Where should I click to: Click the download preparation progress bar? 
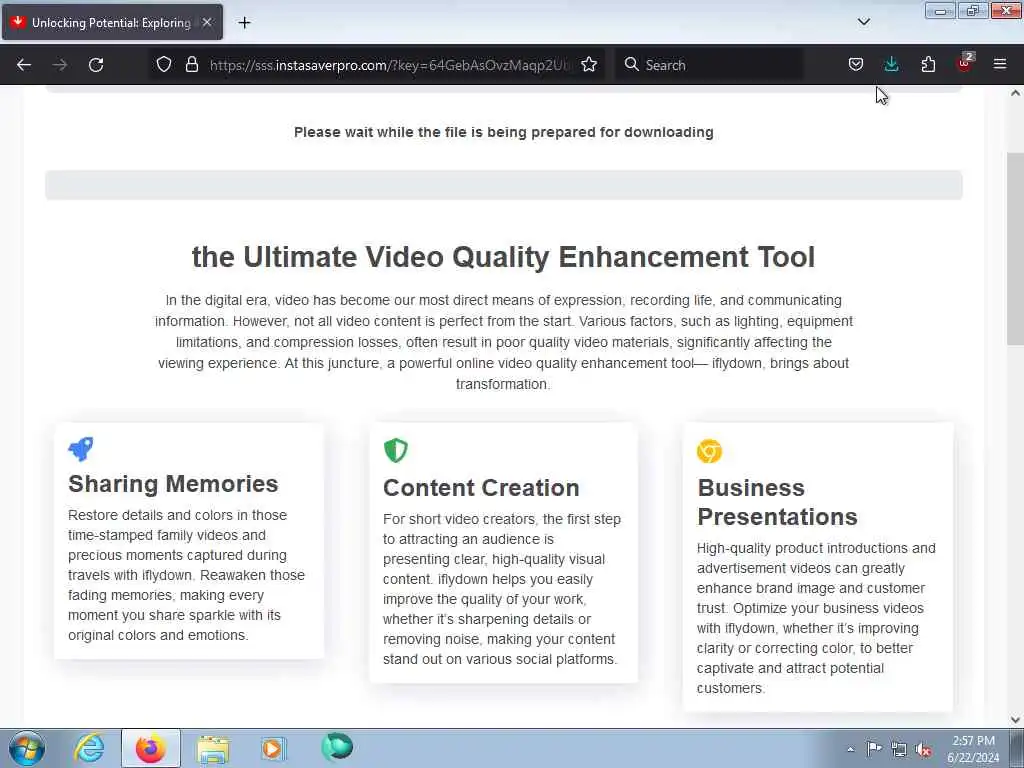504,185
